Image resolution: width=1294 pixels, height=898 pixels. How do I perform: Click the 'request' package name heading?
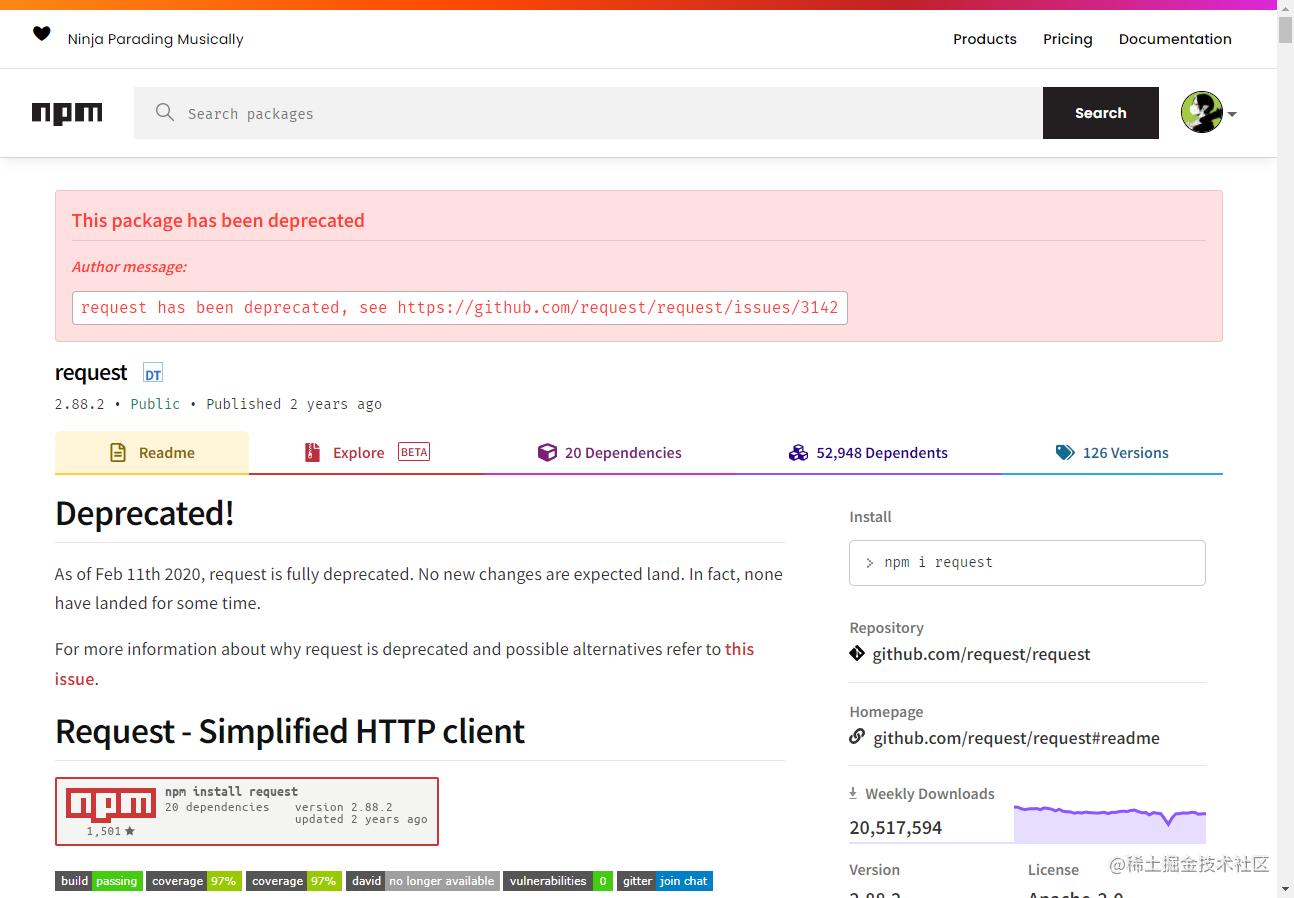click(91, 373)
